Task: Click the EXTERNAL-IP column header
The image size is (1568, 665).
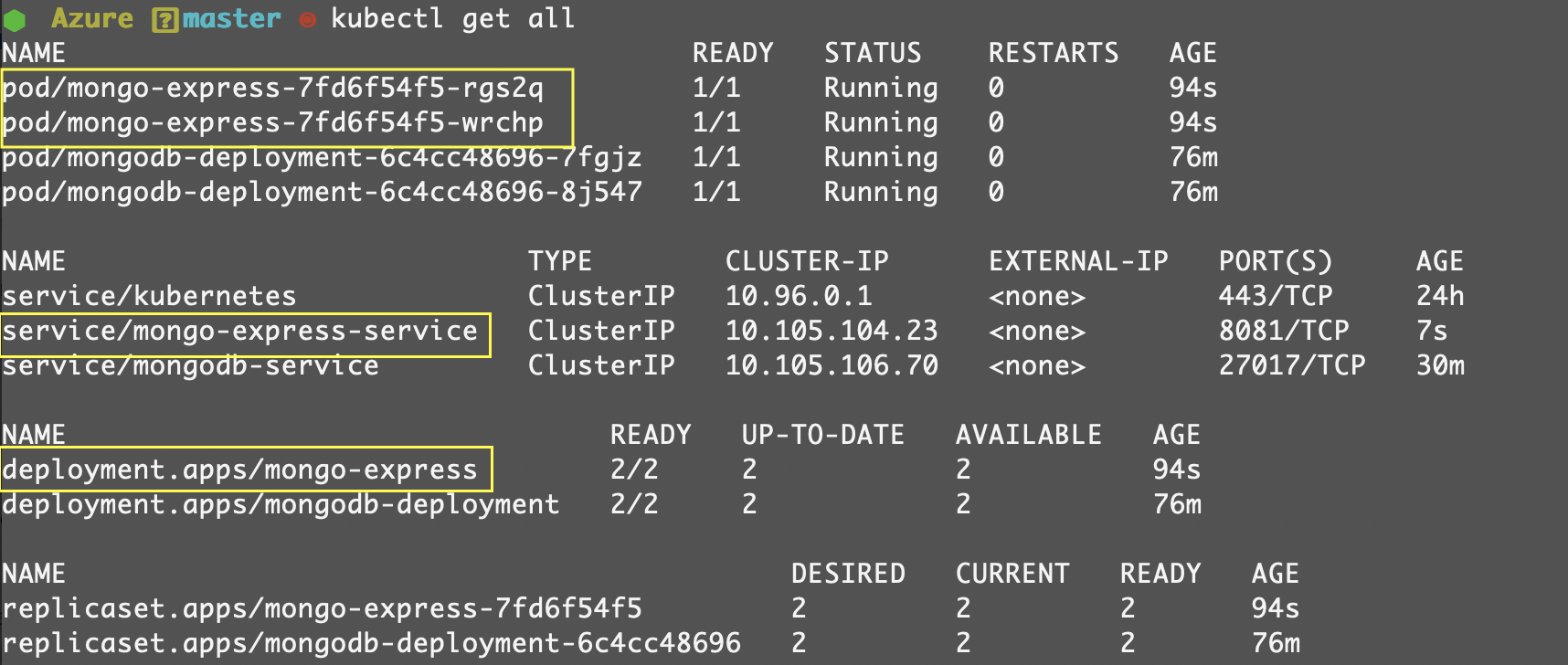Action: 1078,261
